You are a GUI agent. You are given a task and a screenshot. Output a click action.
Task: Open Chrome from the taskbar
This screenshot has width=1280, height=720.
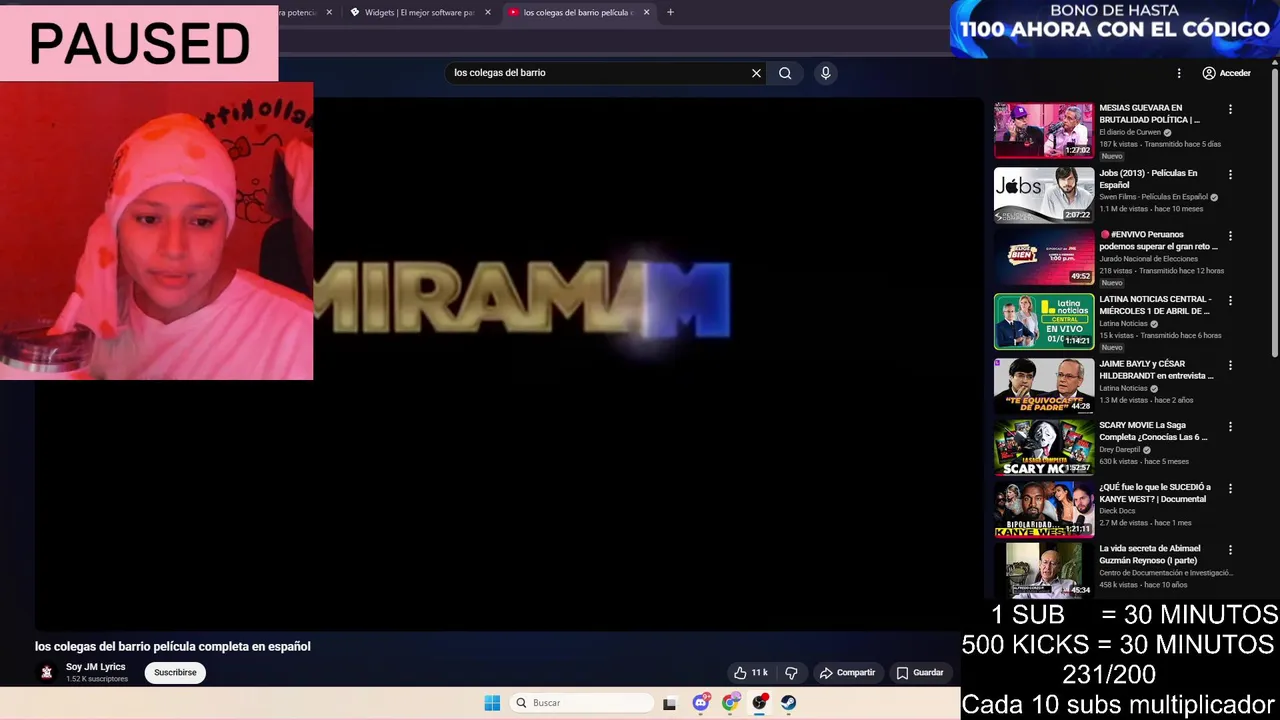[730, 703]
